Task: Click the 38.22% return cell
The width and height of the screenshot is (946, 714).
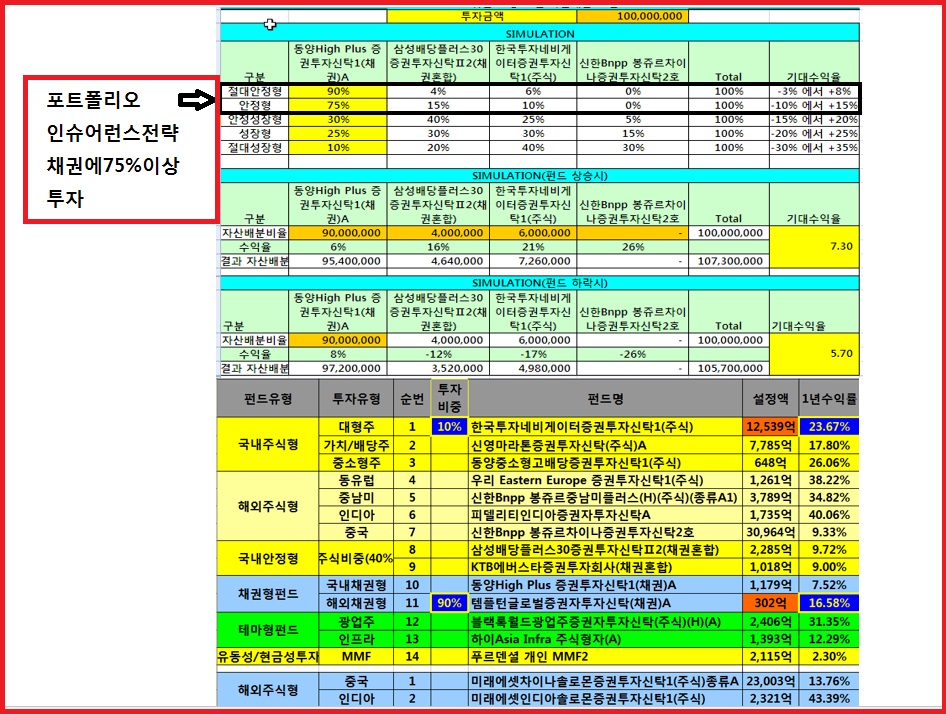Action: click(x=828, y=480)
